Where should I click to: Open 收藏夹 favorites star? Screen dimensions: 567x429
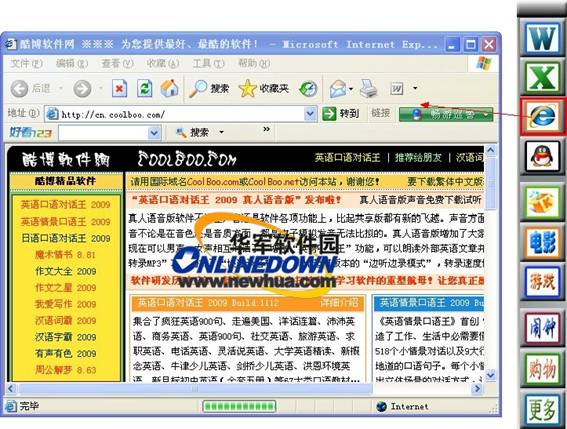coord(264,88)
